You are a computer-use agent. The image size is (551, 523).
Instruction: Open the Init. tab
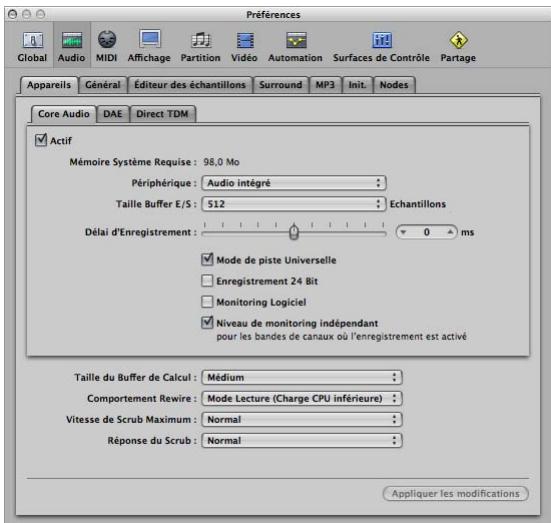(357, 85)
